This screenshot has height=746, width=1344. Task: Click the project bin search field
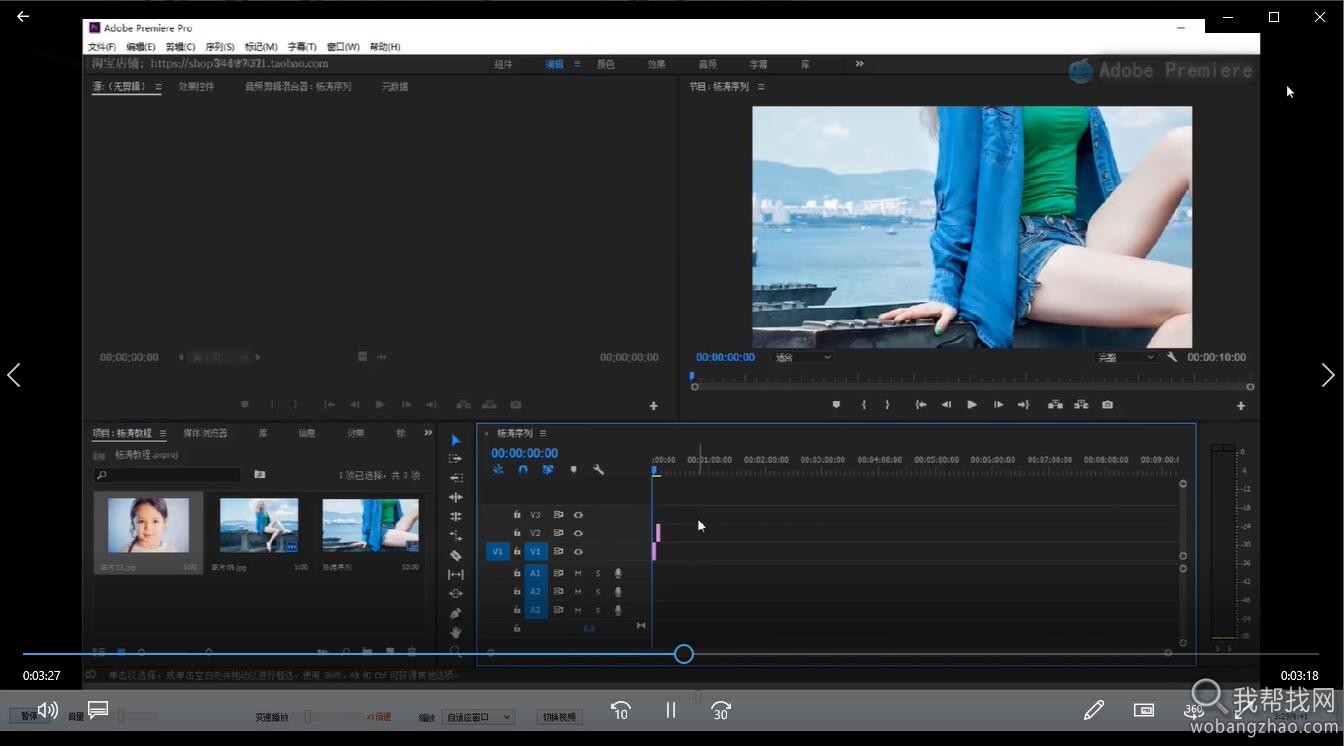(x=168, y=475)
